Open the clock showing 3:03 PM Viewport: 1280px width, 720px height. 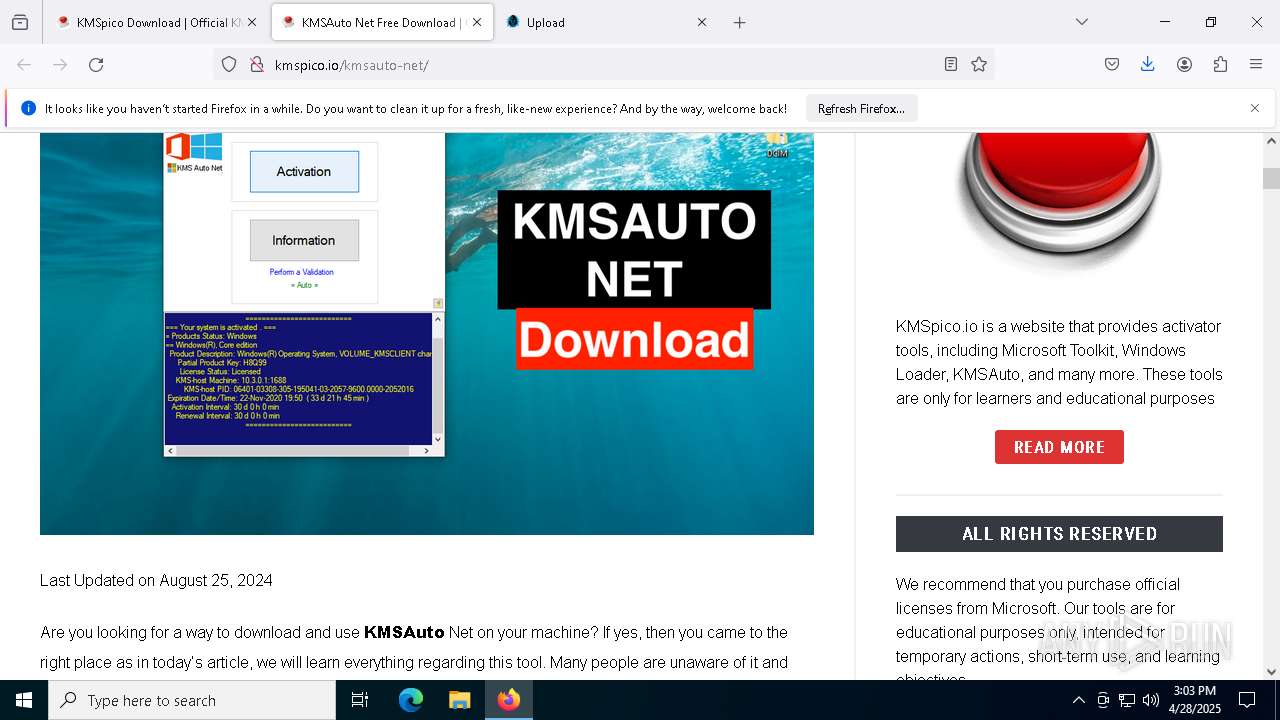[x=1195, y=700]
